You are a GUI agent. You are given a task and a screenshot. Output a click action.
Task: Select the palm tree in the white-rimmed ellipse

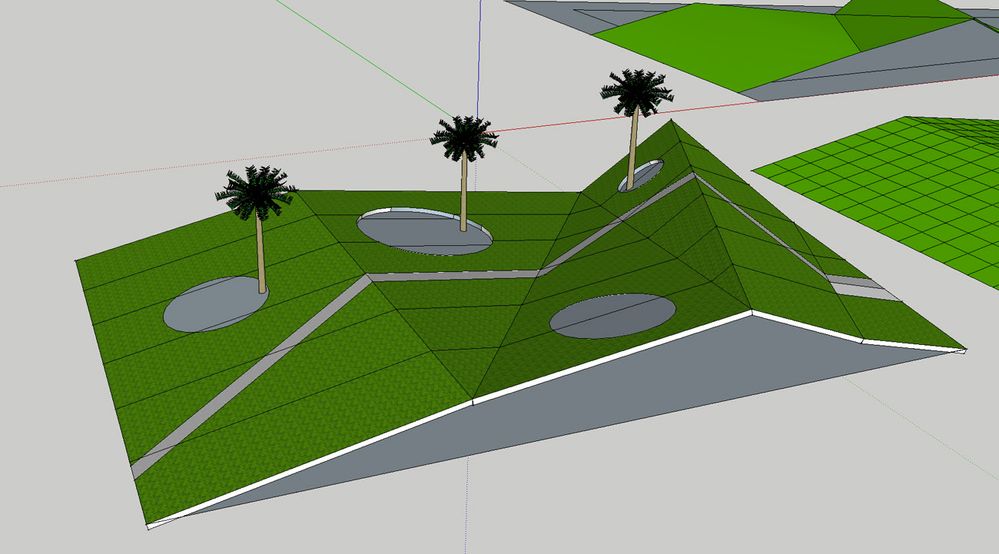tap(464, 172)
